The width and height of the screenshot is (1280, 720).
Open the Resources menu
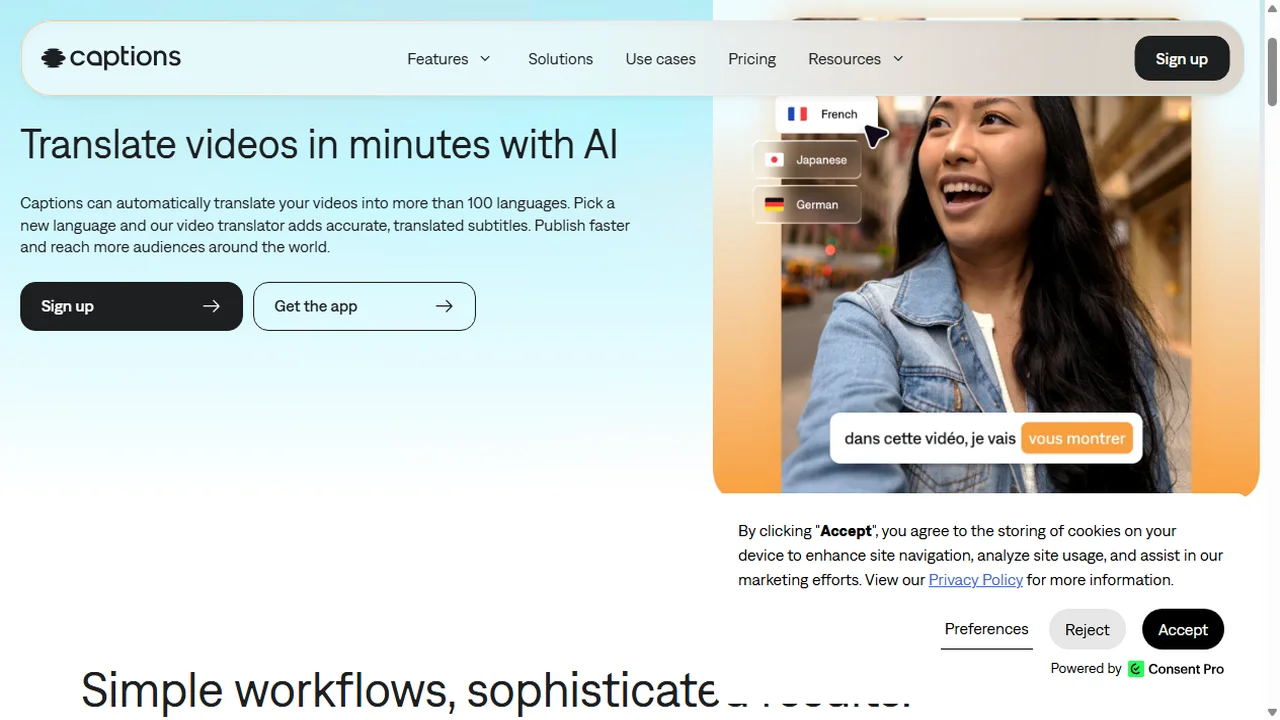point(856,59)
